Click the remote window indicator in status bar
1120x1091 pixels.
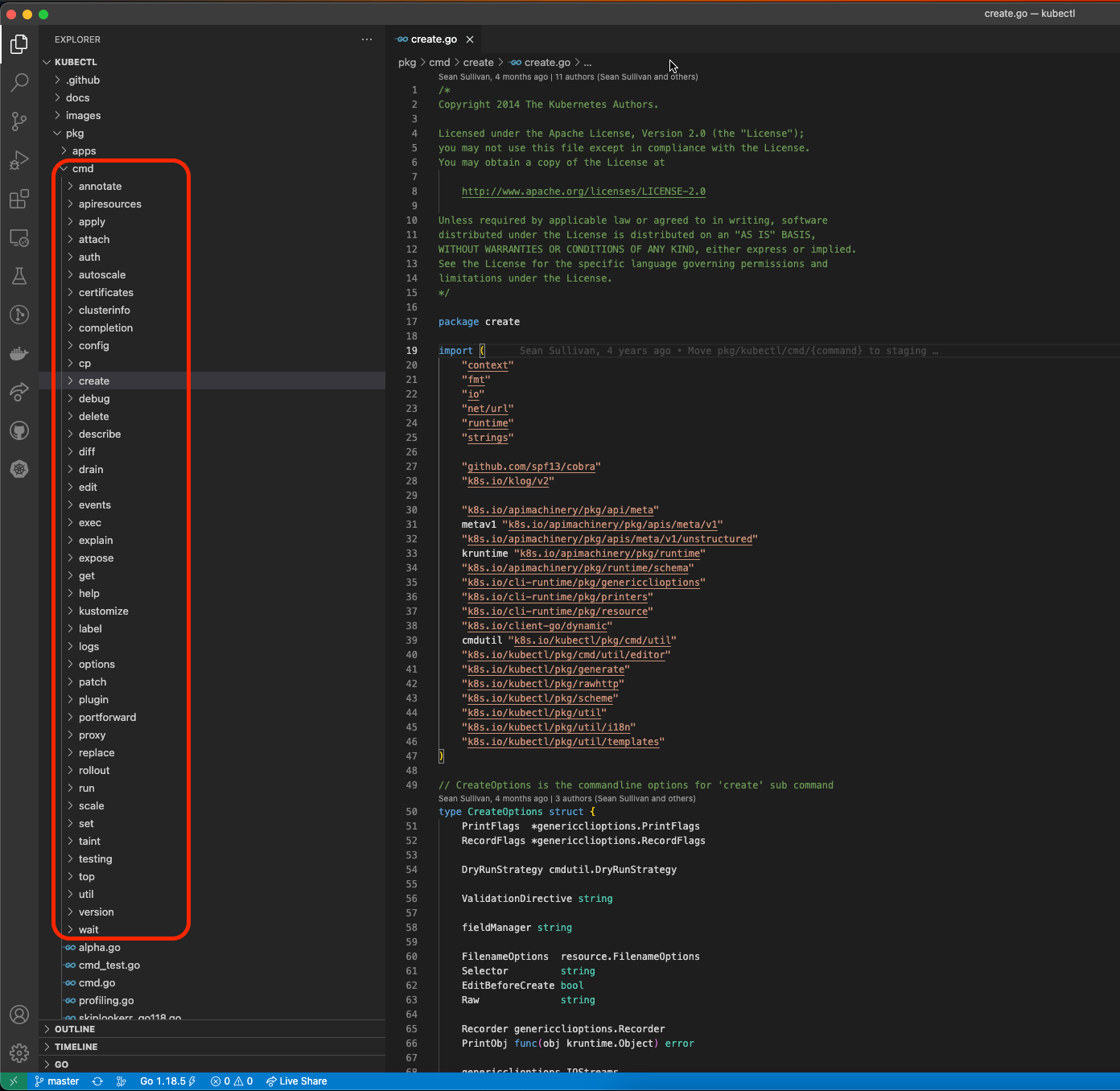(x=14, y=1081)
